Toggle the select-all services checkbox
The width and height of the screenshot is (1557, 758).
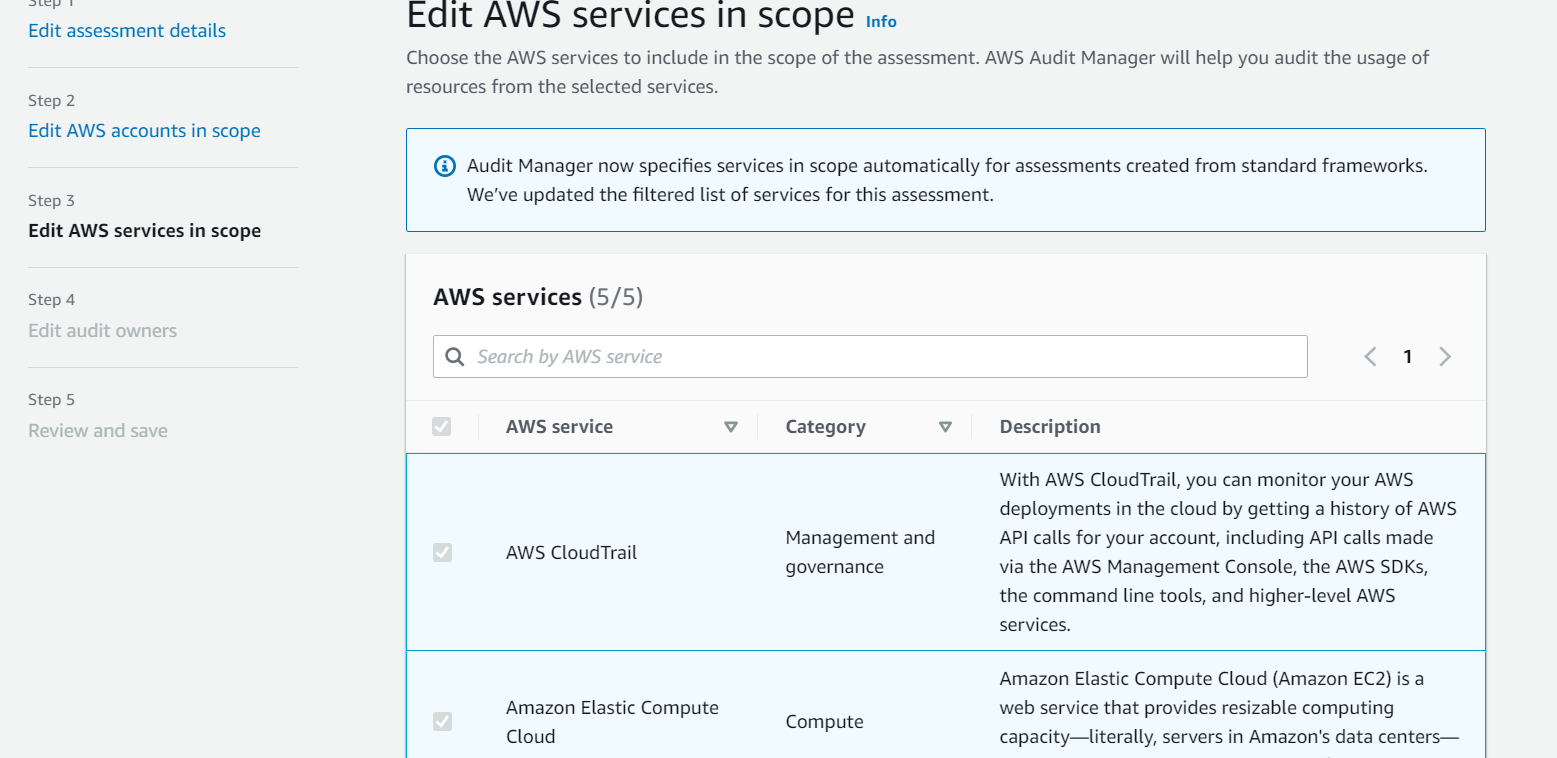(442, 427)
